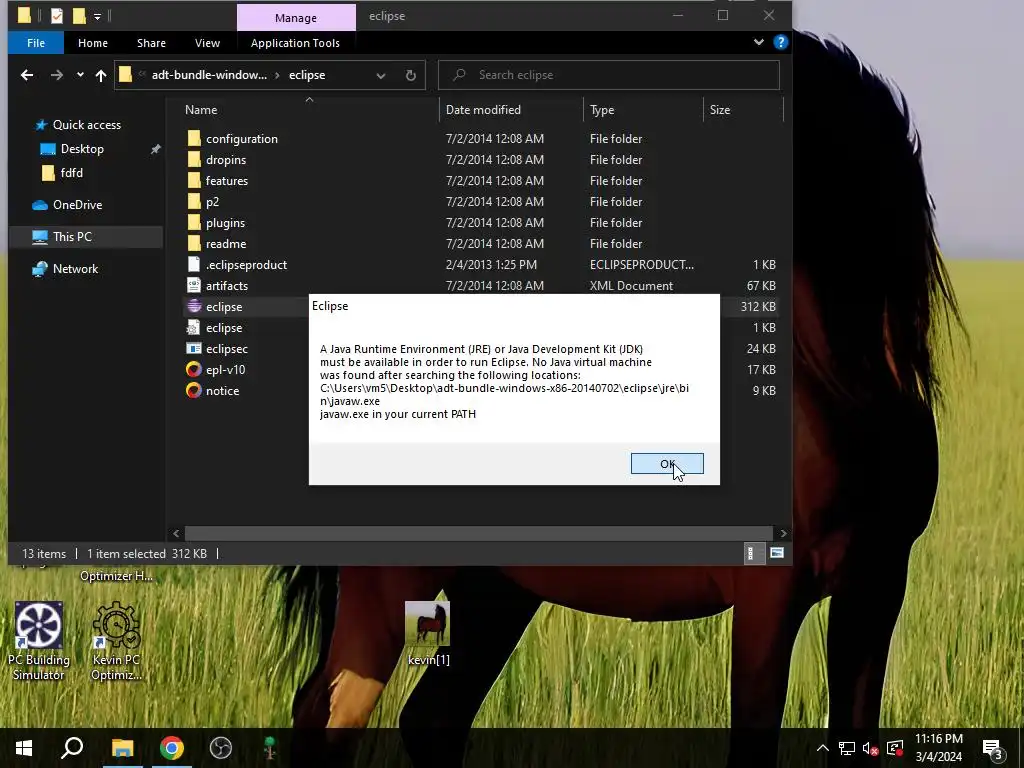Click the Manage contextual tab

point(296,18)
